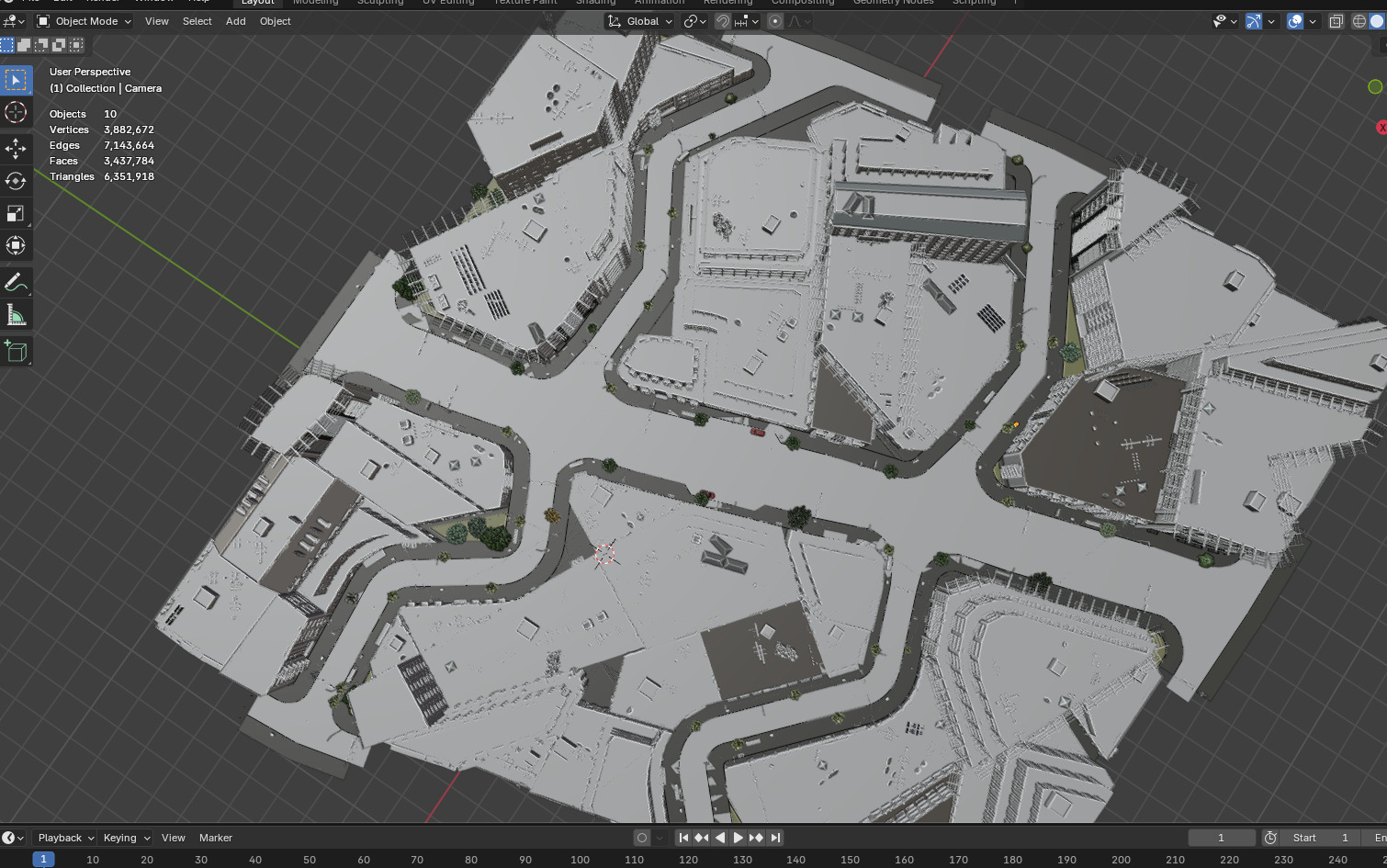Choose the Rotate tool

click(x=16, y=181)
